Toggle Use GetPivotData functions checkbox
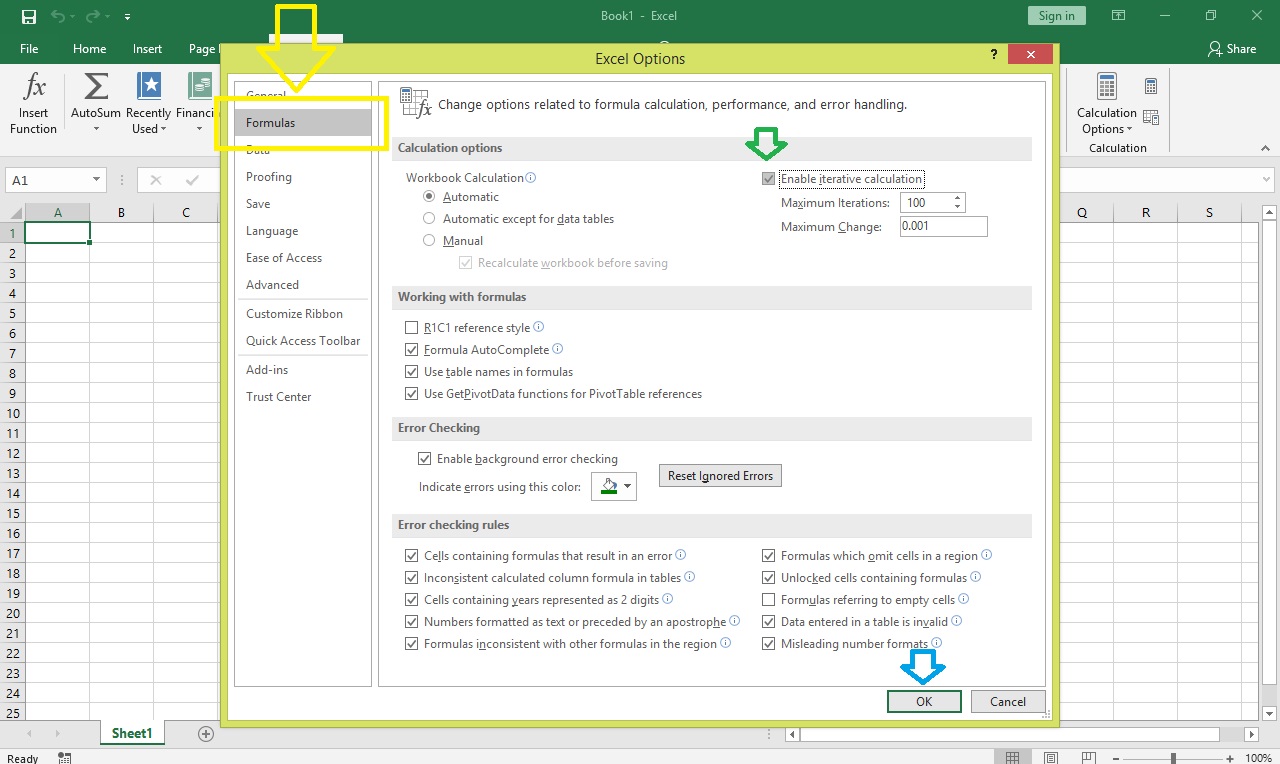 point(411,394)
